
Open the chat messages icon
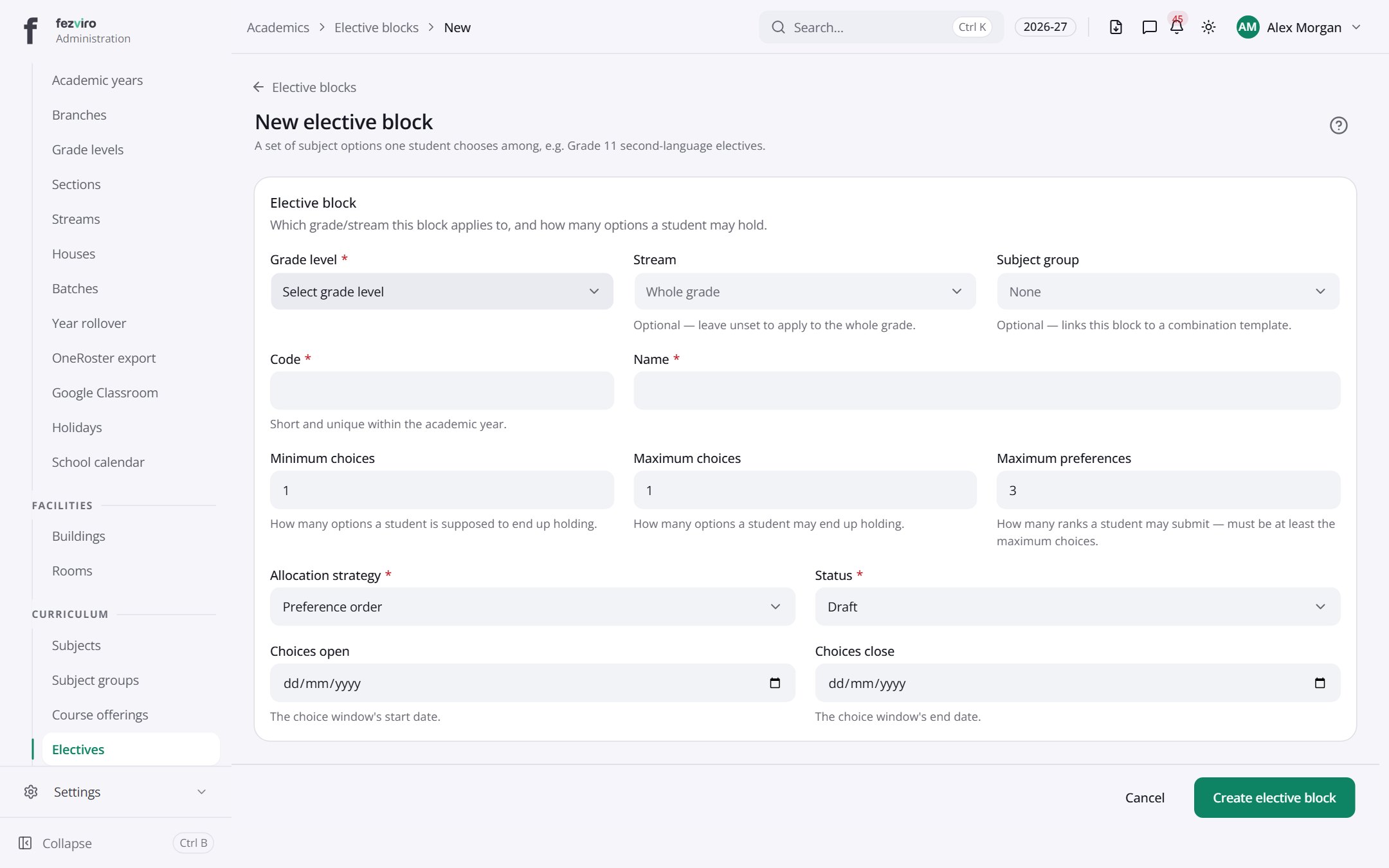(1149, 27)
